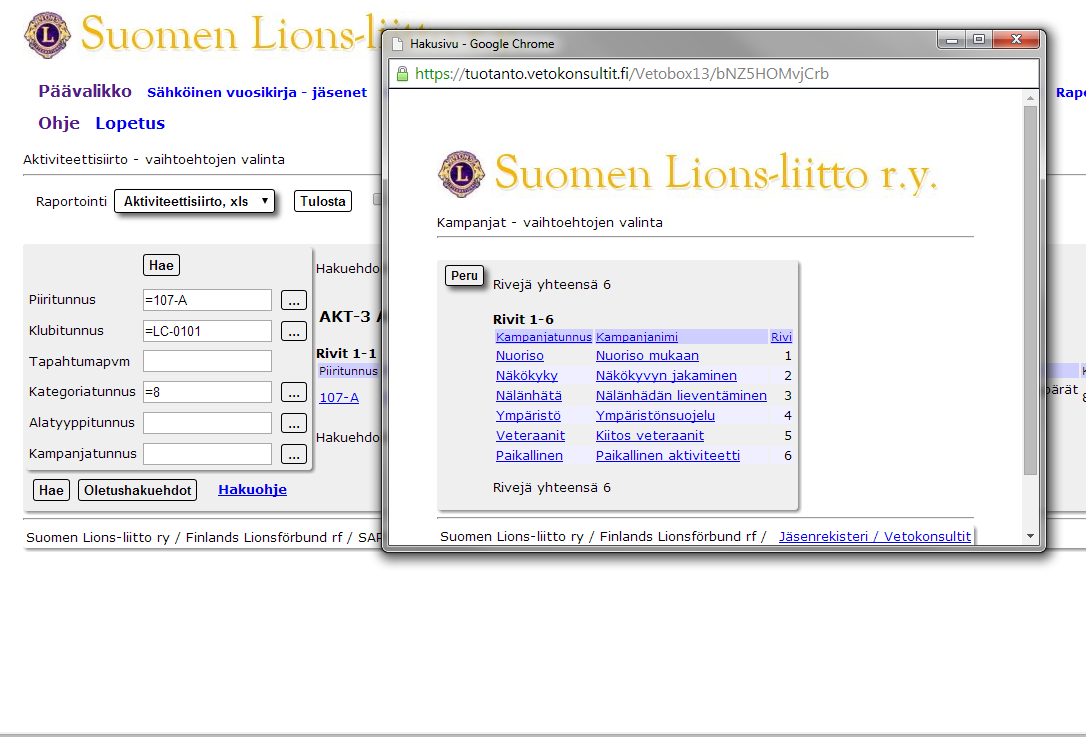Image resolution: width=1086 pixels, height=737 pixels.
Task: Click the 107-A link in the results row
Action: [x=339, y=398]
